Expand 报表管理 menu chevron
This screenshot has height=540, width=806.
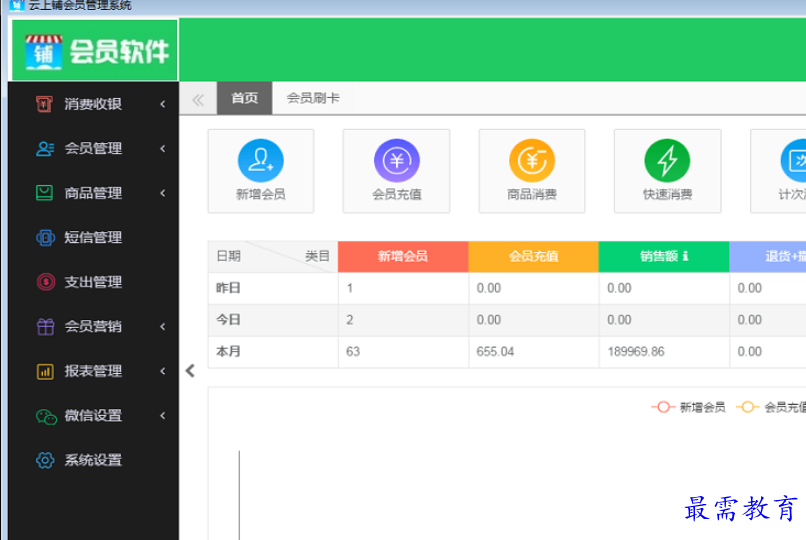(163, 371)
